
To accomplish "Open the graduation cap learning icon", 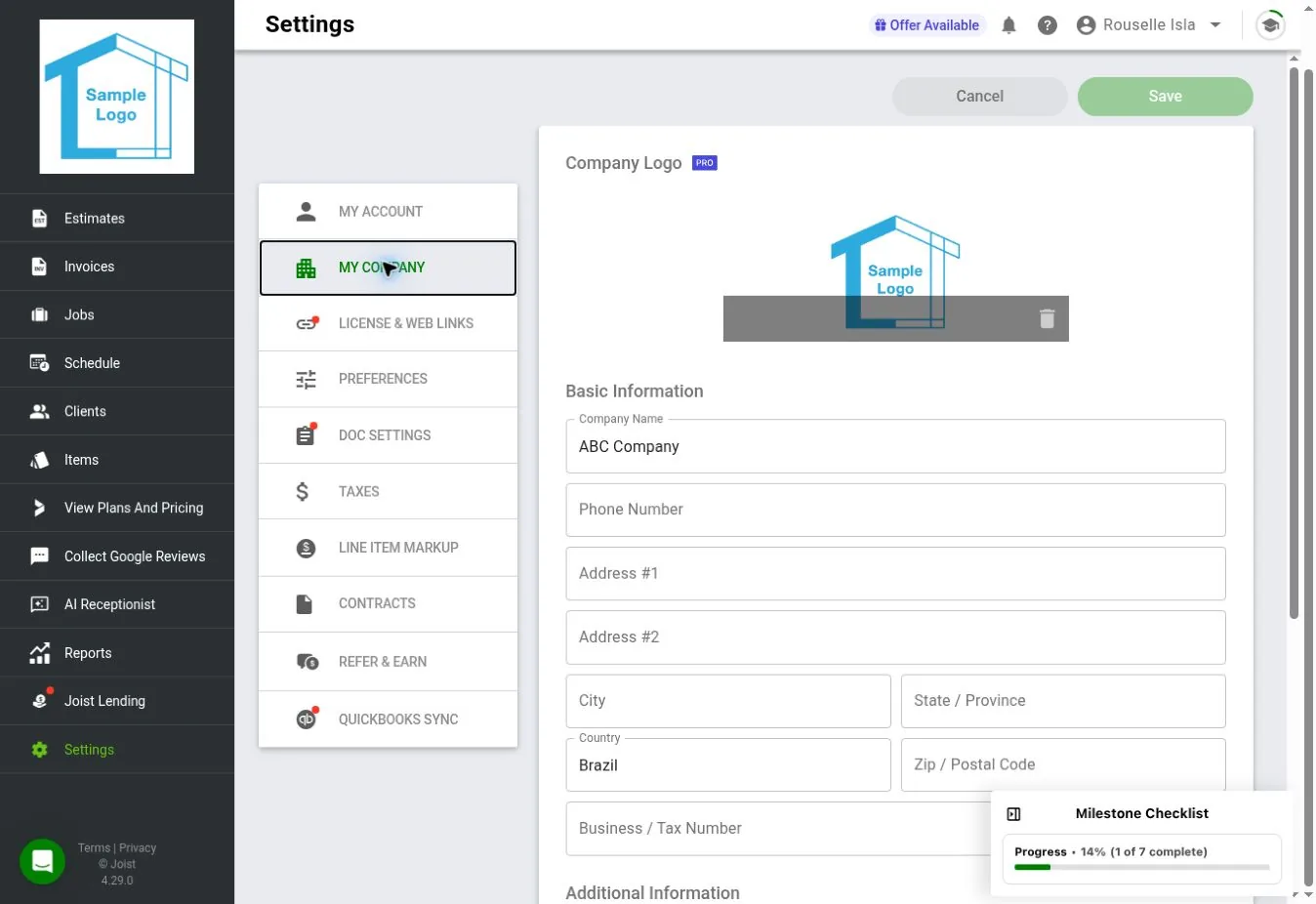I will 1270,25.
